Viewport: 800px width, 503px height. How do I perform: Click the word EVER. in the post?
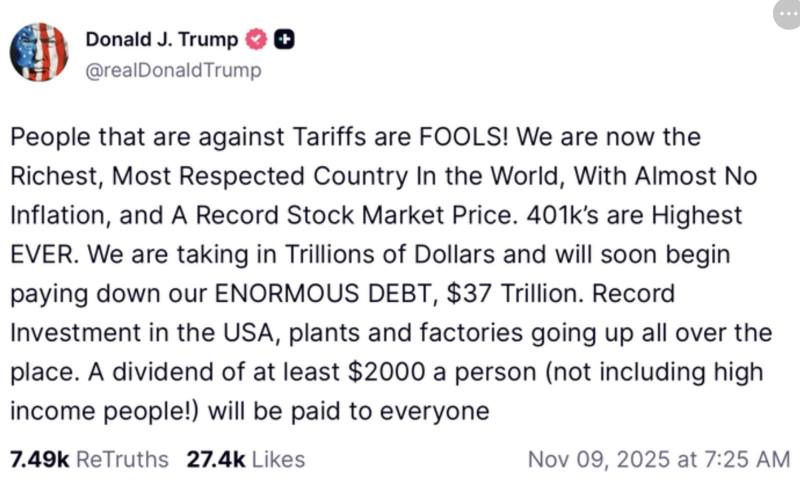(43, 255)
